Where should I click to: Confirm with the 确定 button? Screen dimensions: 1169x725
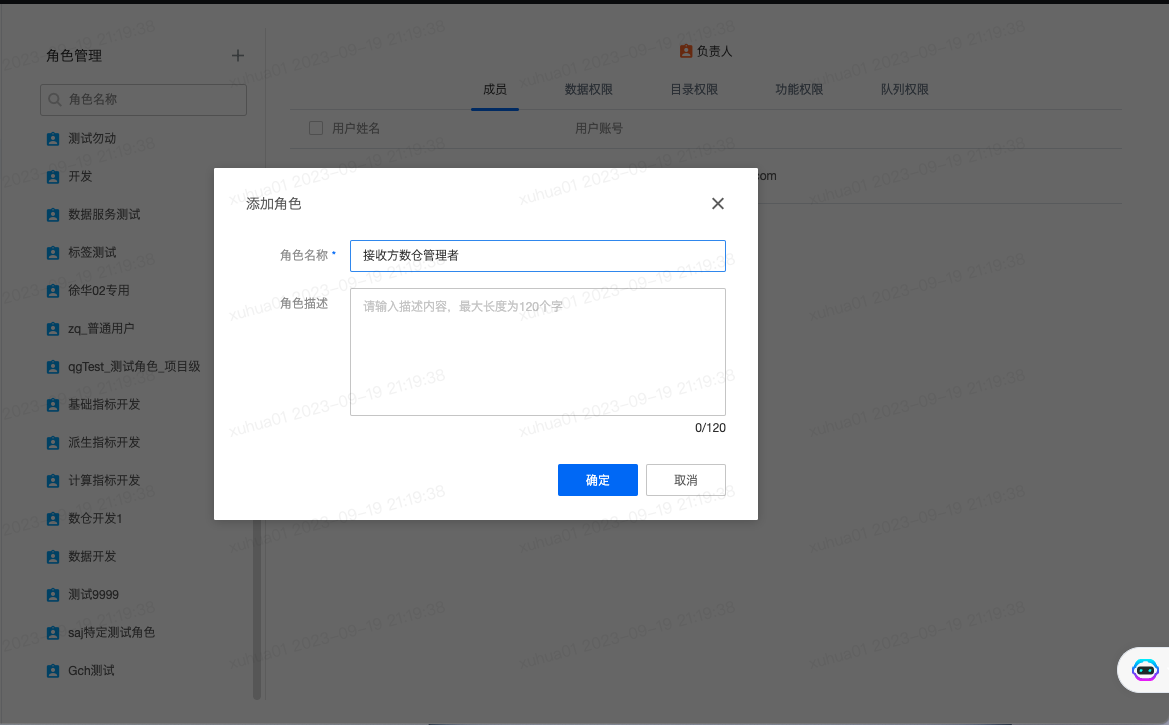[598, 480]
